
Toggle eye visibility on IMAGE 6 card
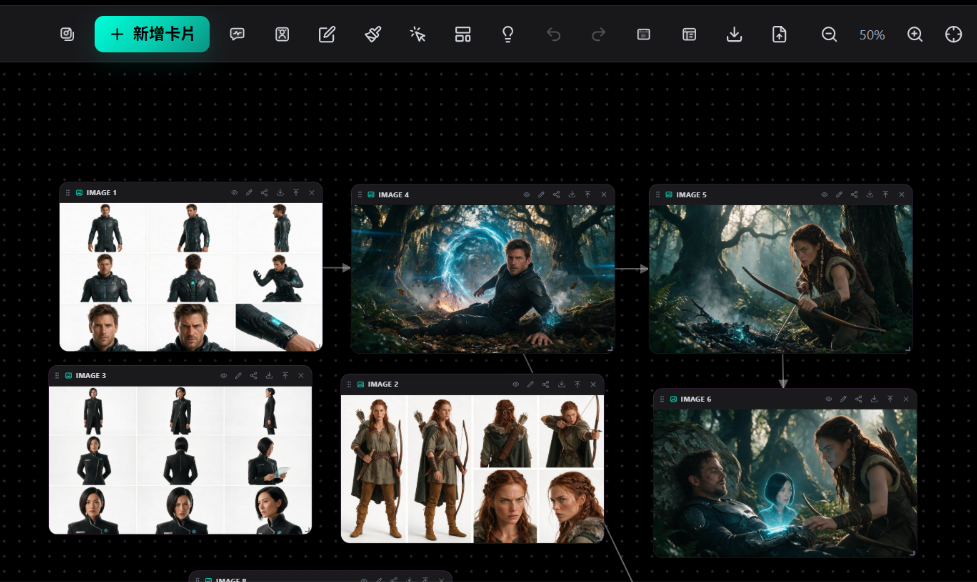(829, 399)
